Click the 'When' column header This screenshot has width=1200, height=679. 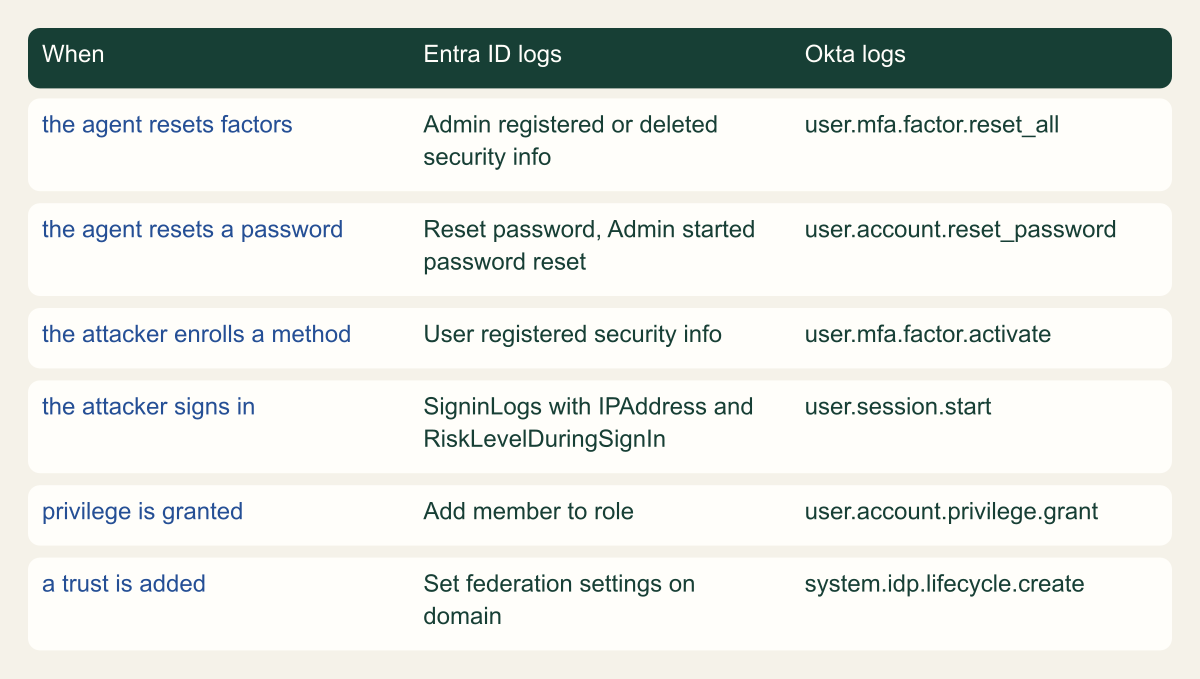73,54
